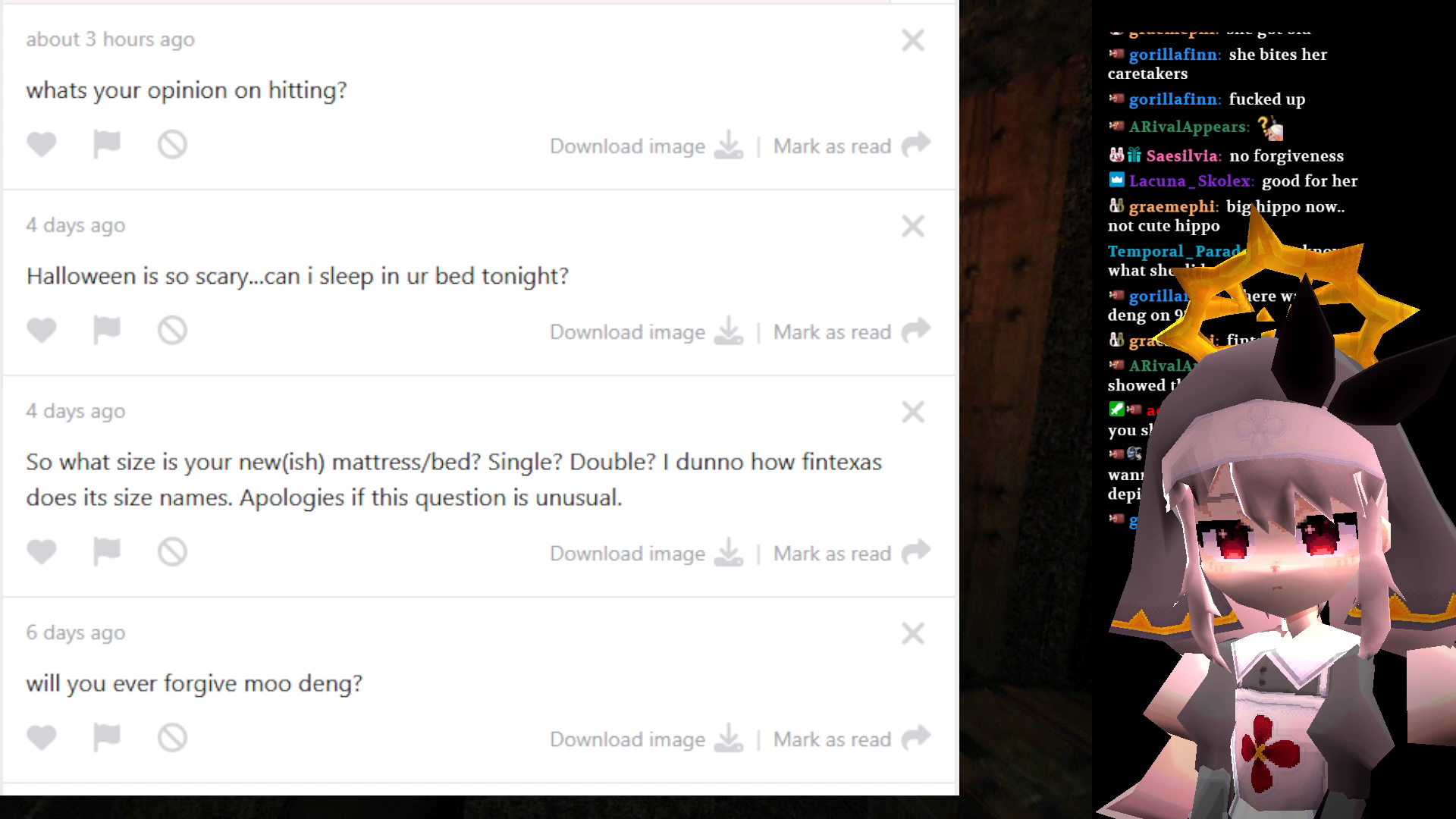Screen dimensions: 1456x819
Task: Report the Halloween bed question with flag
Action: pos(106,330)
